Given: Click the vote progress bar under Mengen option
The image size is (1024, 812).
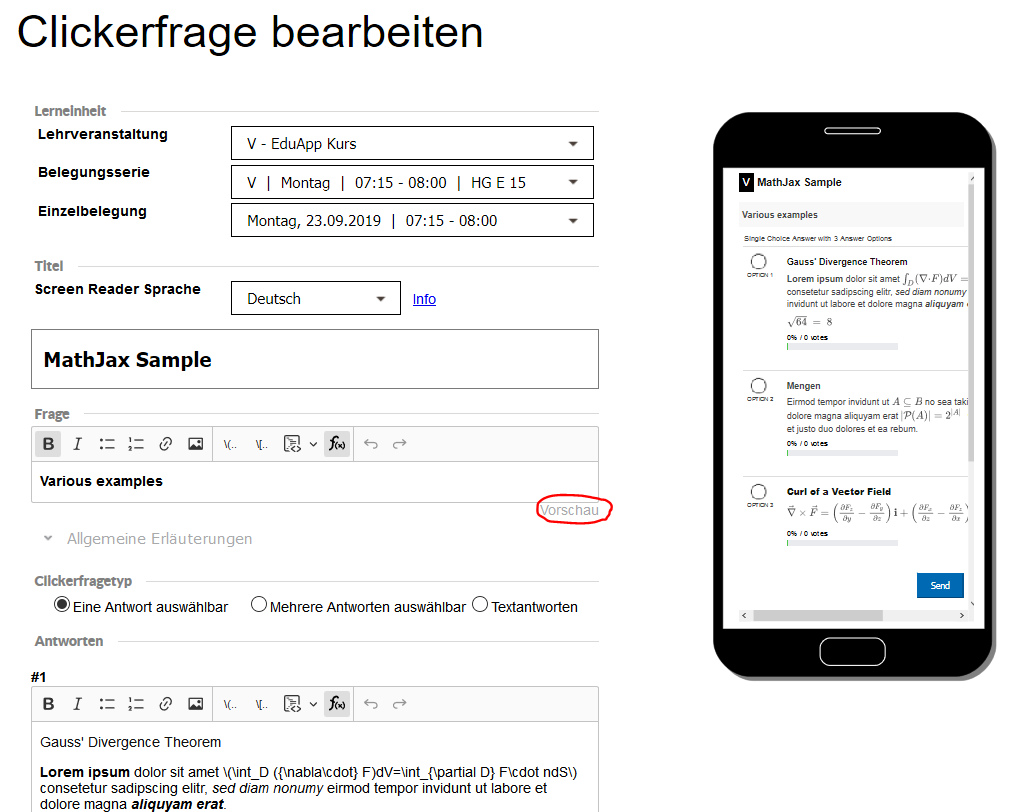Looking at the screenshot, I should (842, 453).
